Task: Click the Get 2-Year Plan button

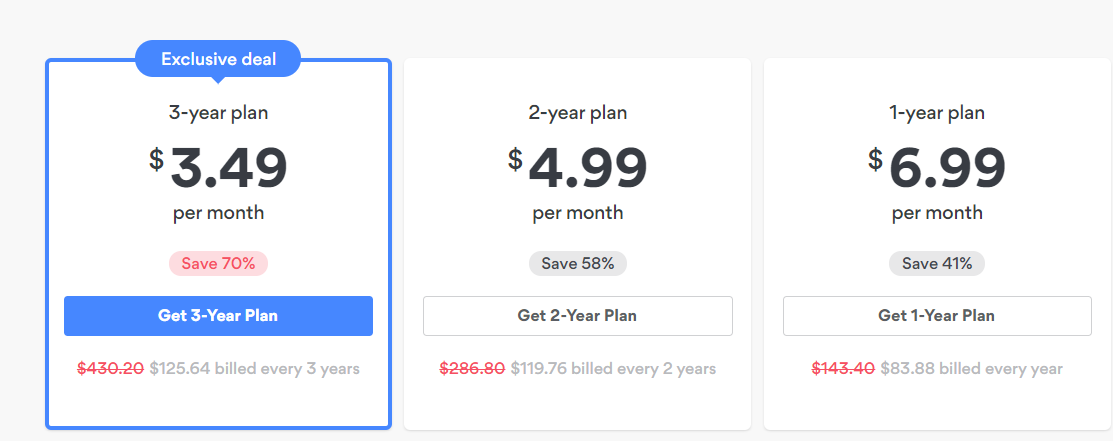Action: [x=578, y=316]
